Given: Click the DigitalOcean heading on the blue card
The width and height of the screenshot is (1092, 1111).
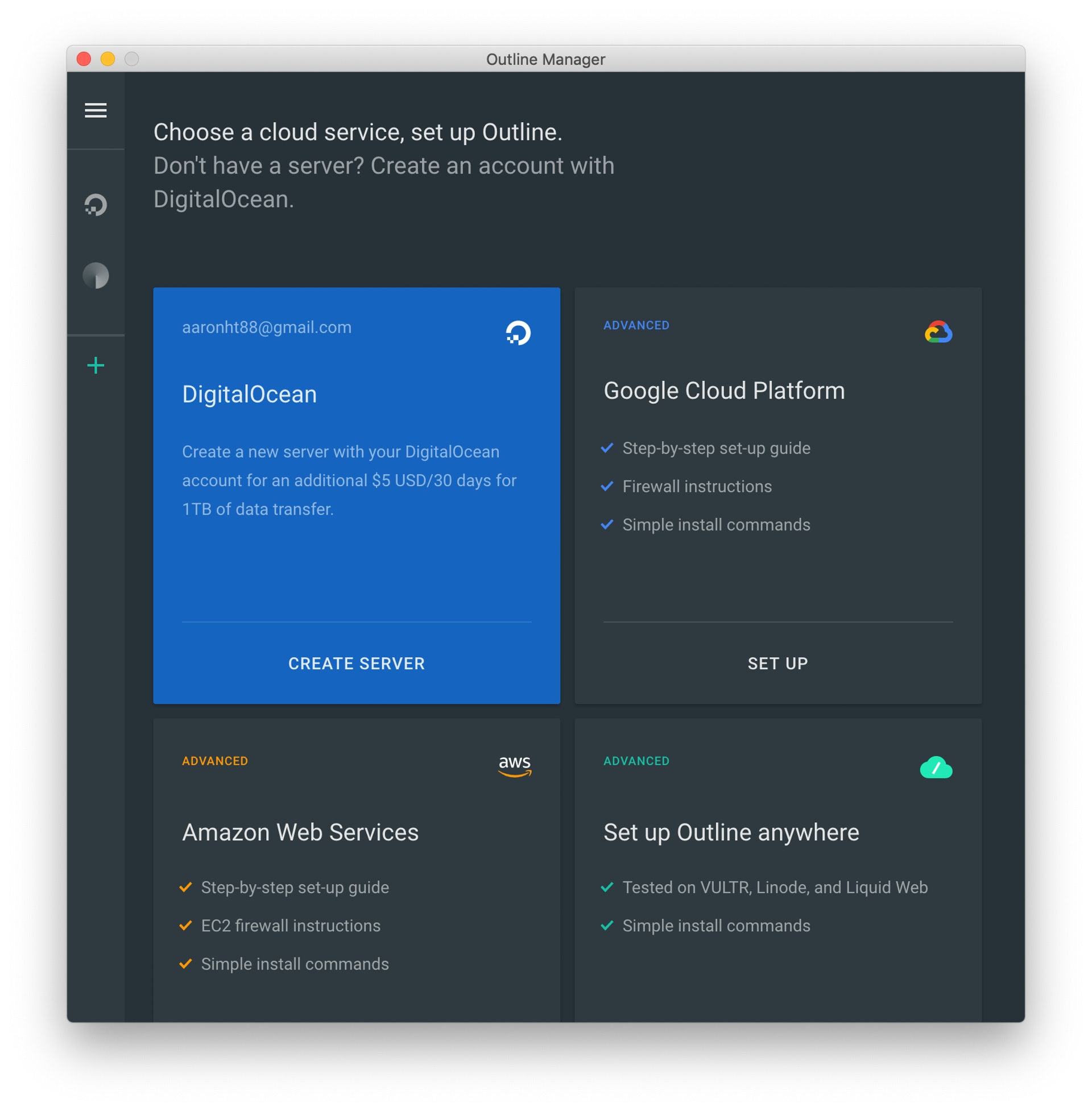Looking at the screenshot, I should click(x=249, y=395).
